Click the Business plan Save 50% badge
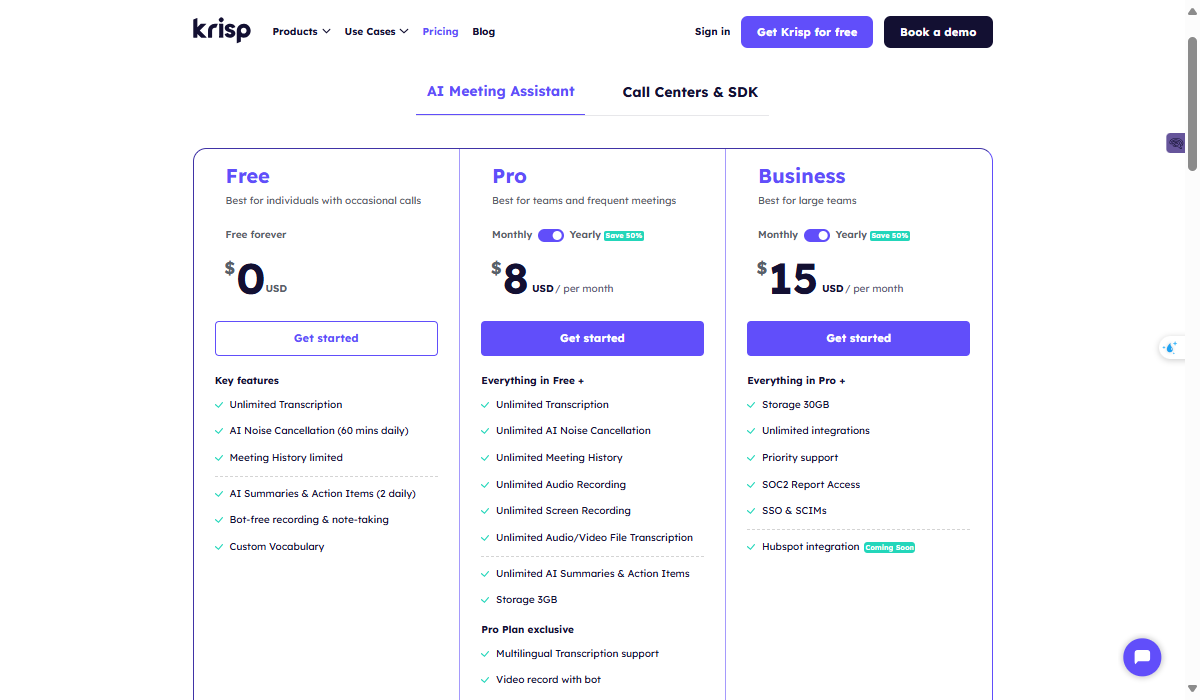Screen dimensions: 1200x700 tap(889, 236)
